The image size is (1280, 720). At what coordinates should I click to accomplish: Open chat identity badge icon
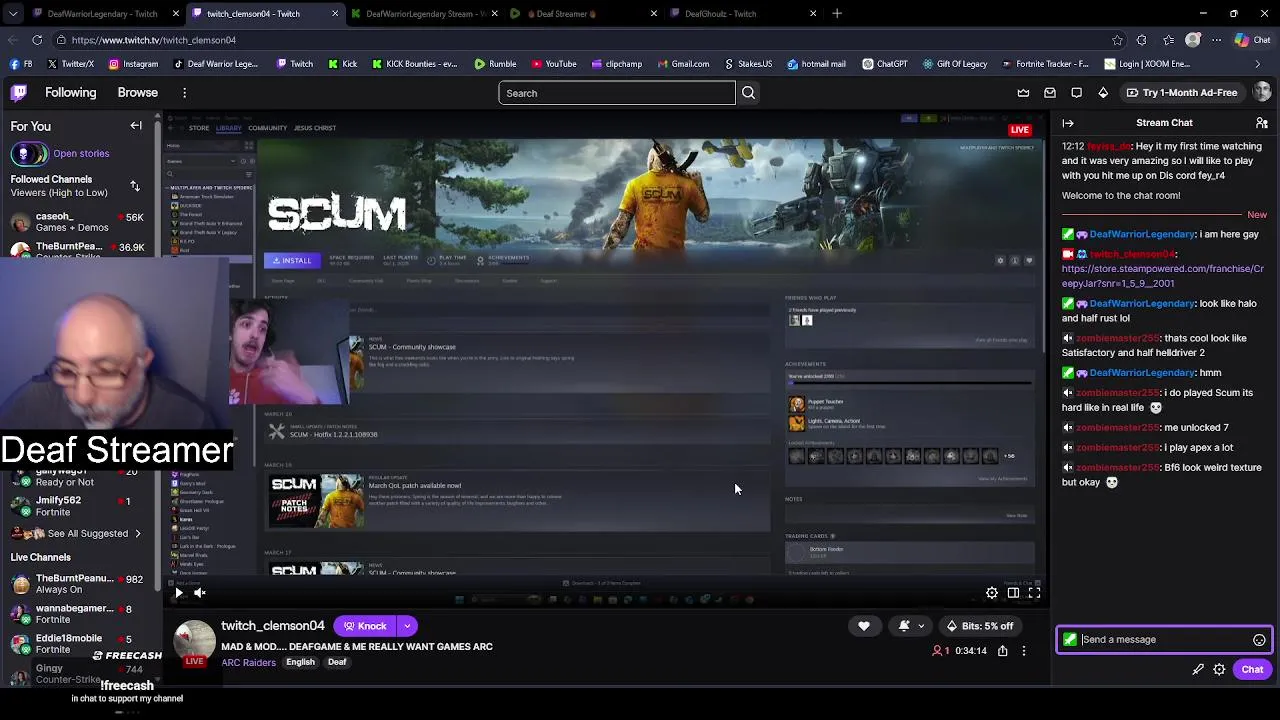point(1070,640)
